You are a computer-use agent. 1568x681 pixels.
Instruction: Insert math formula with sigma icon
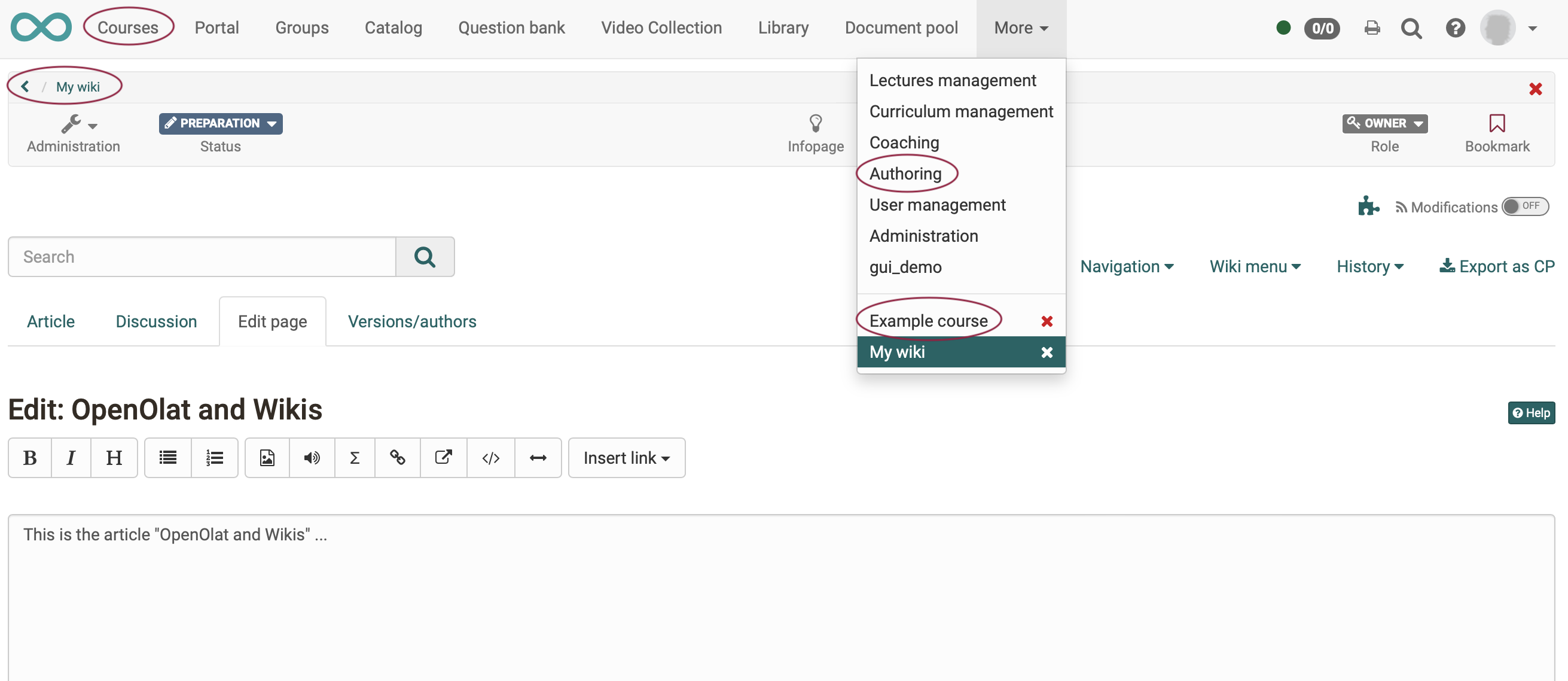click(354, 457)
